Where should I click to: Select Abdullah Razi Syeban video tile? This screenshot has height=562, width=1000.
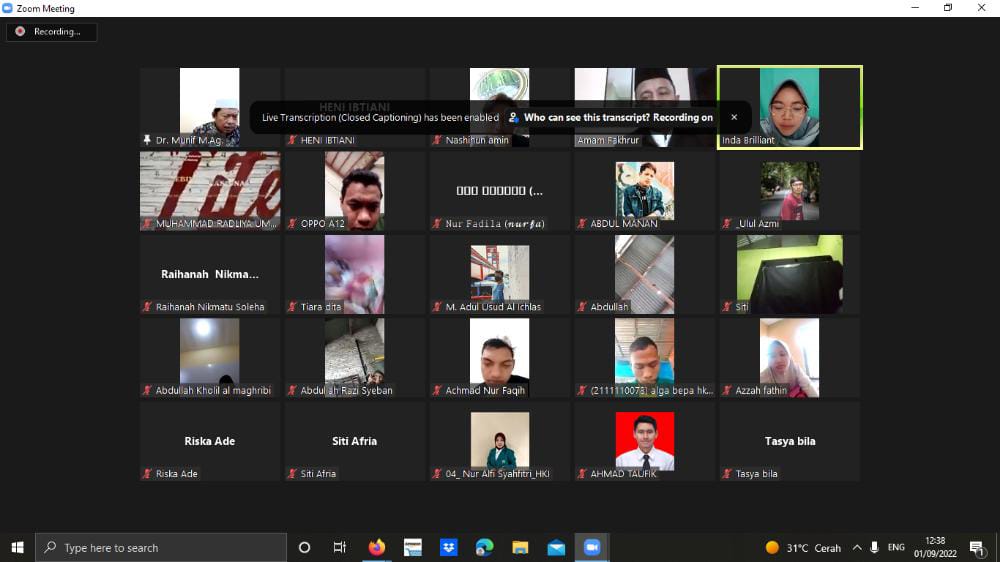coord(355,358)
